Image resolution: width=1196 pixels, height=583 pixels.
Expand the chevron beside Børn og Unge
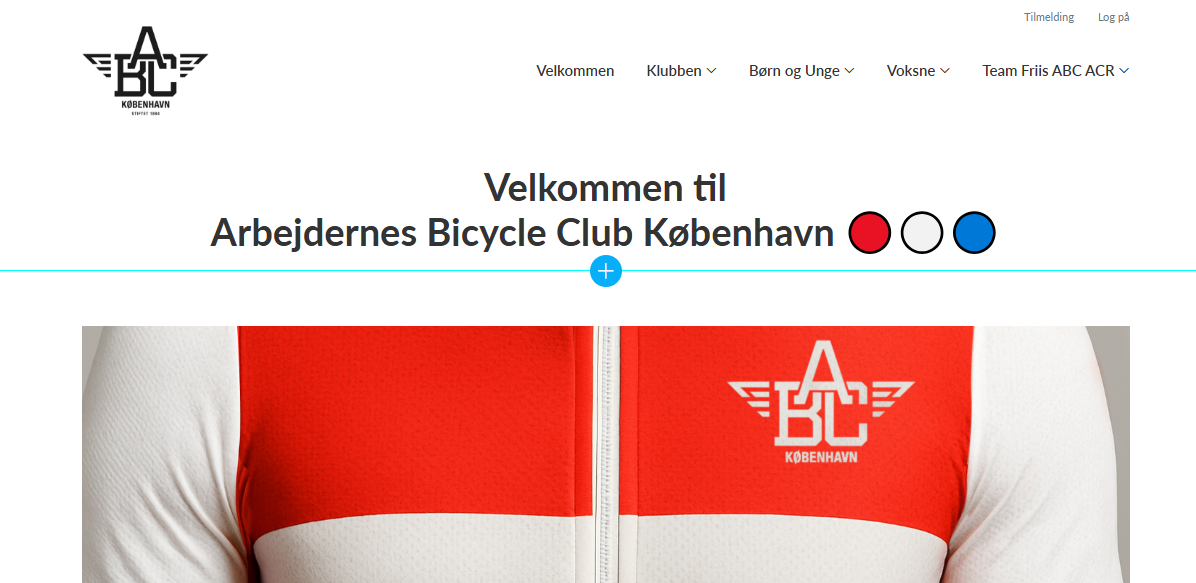pyautogui.click(x=849, y=71)
